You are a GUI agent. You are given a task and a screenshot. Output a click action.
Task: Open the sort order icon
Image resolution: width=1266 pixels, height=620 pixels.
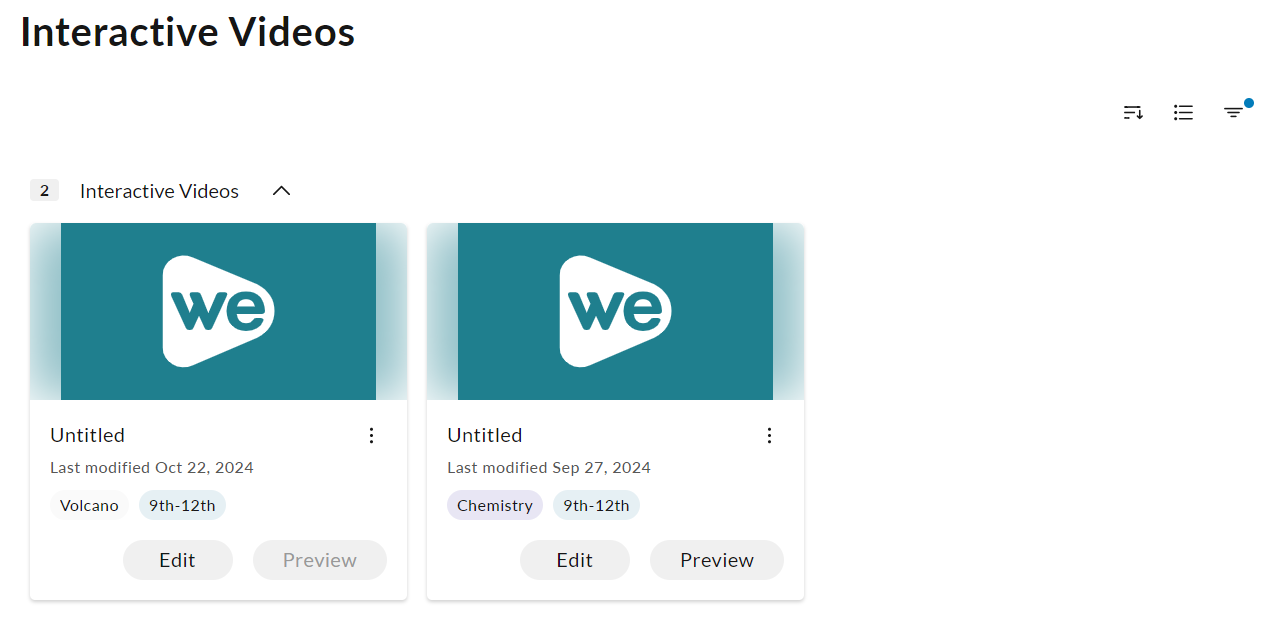point(1133,113)
